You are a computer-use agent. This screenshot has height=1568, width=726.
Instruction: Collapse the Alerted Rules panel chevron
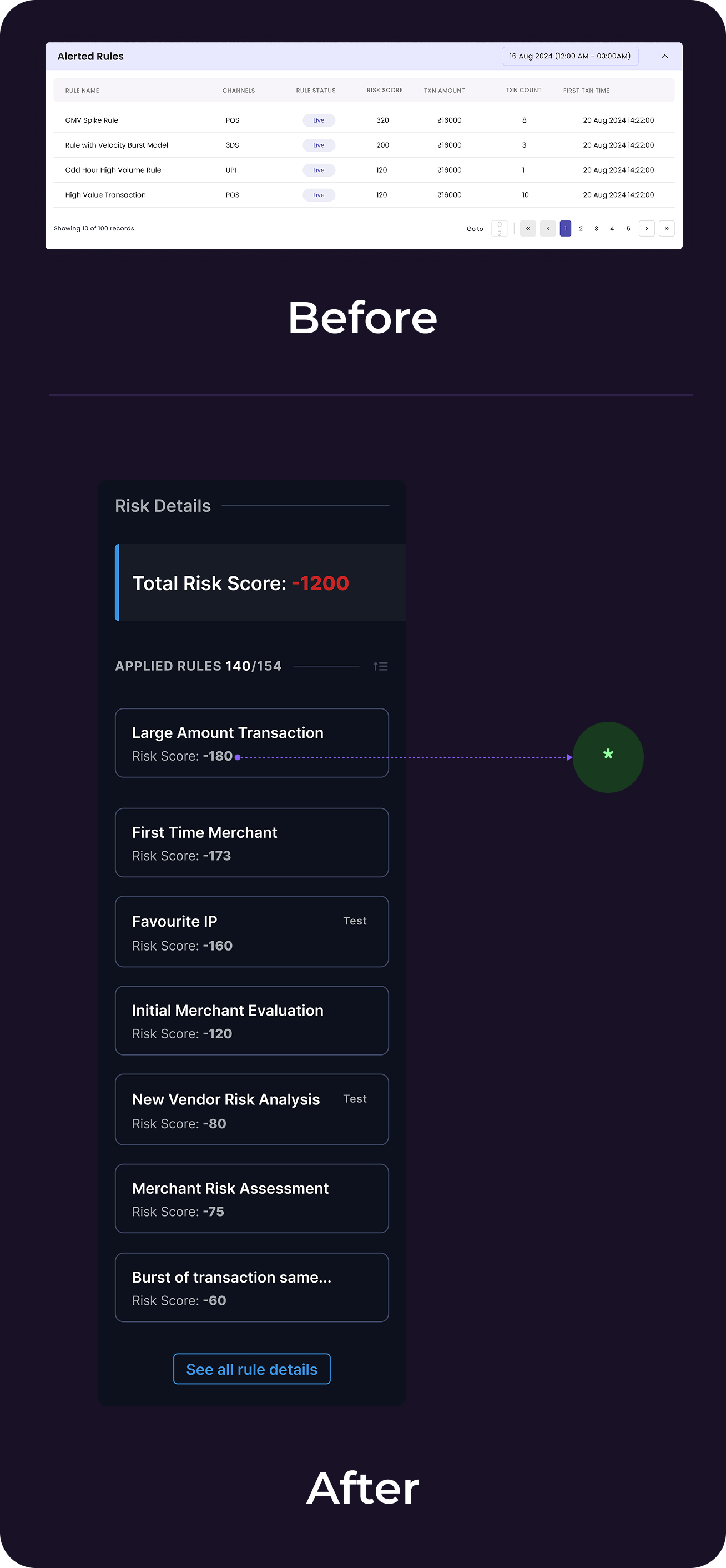tap(664, 57)
